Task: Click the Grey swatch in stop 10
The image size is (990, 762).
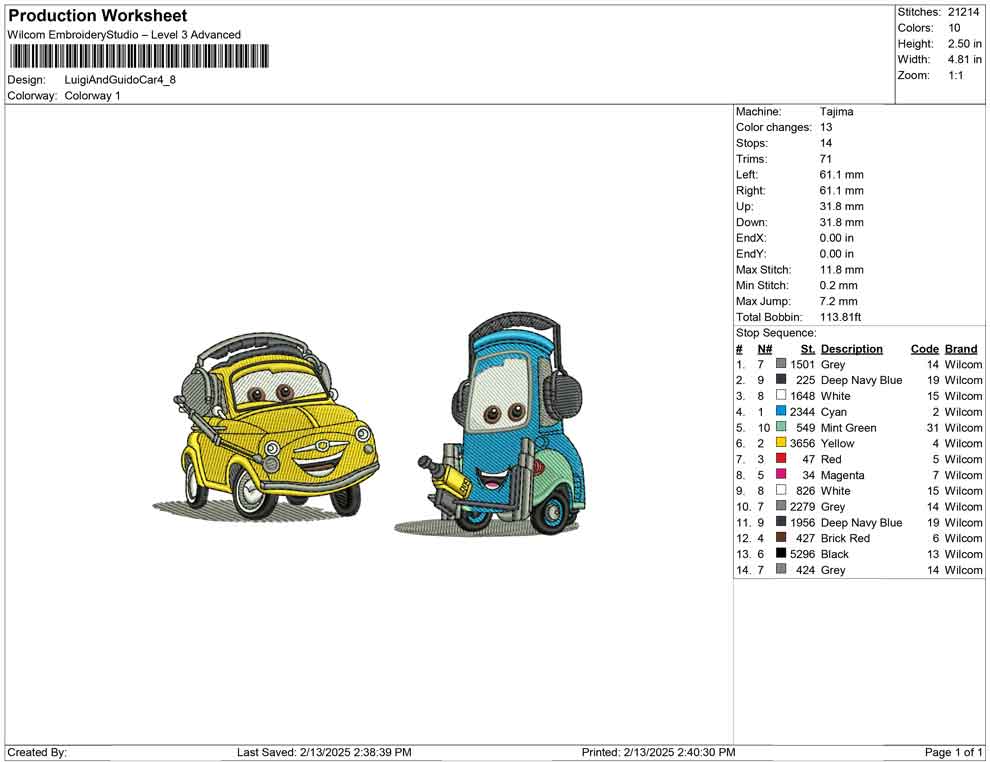Action: pyautogui.click(x=781, y=506)
